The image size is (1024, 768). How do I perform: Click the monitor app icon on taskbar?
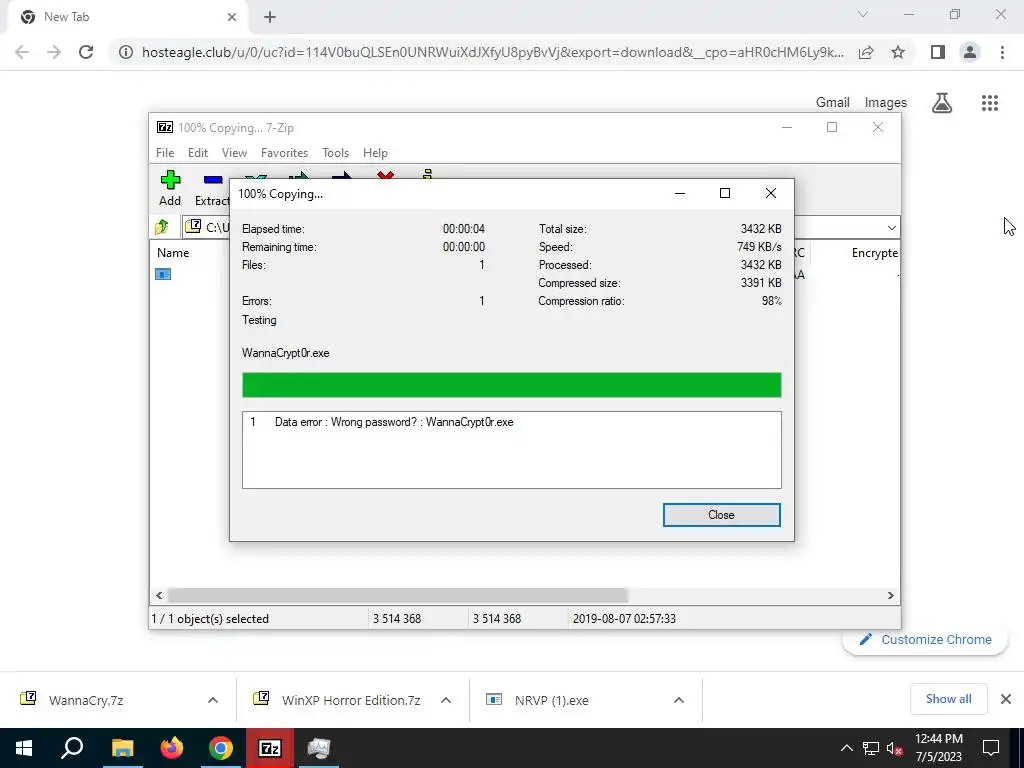click(x=319, y=748)
